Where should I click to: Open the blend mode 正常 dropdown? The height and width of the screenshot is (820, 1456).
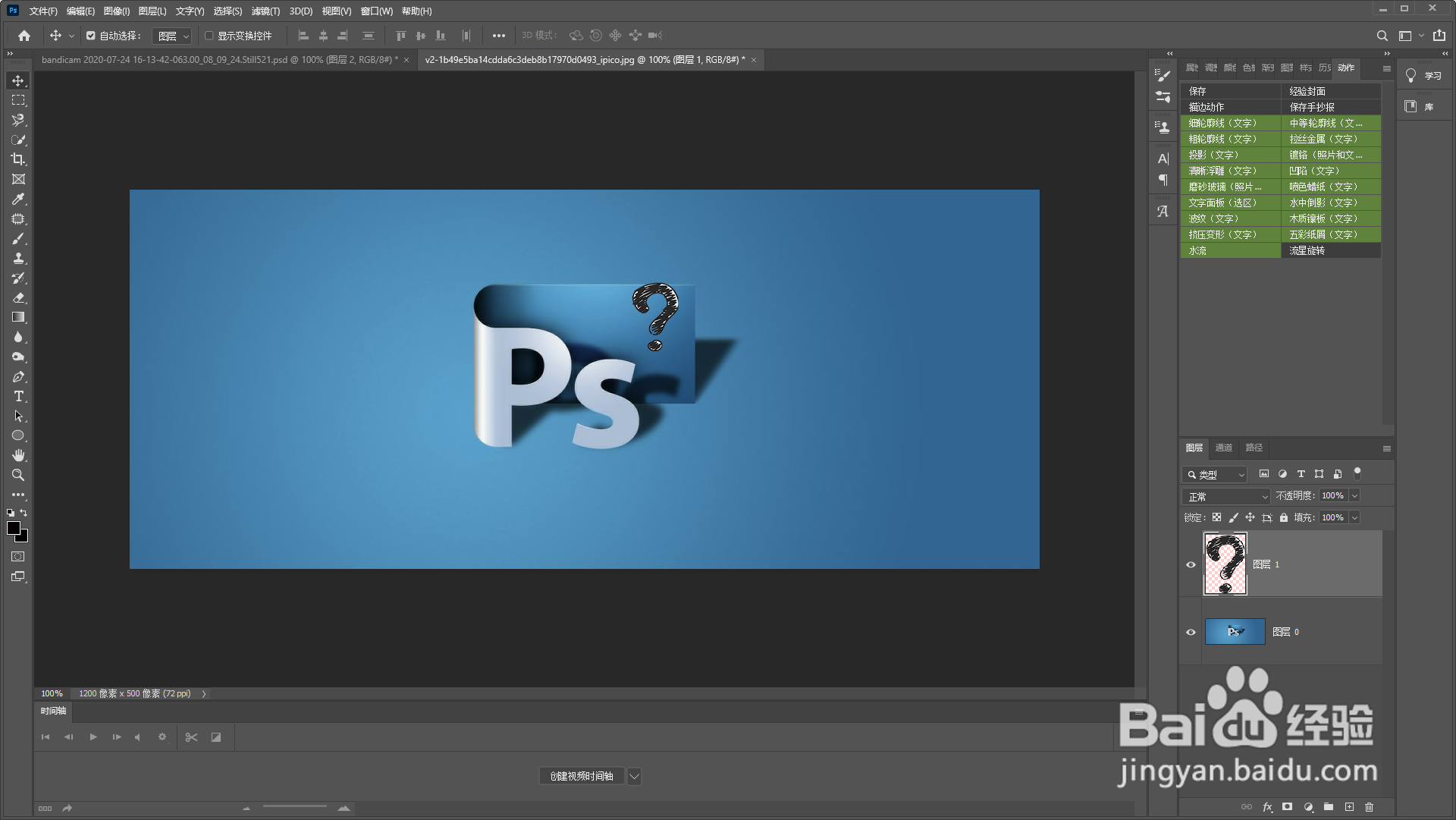tap(1225, 496)
